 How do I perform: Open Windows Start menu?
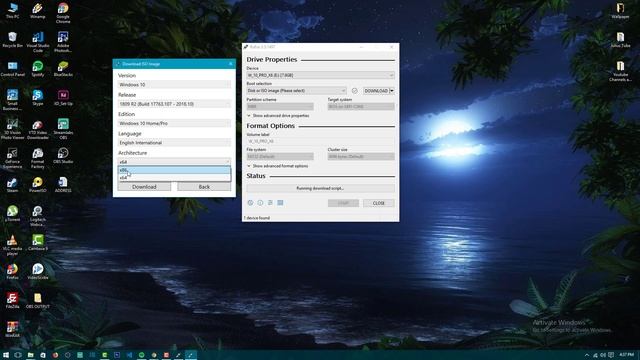click(6, 355)
